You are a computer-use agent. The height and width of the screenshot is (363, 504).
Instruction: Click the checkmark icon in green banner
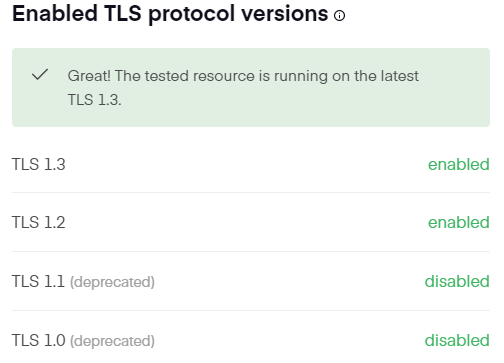(40, 74)
